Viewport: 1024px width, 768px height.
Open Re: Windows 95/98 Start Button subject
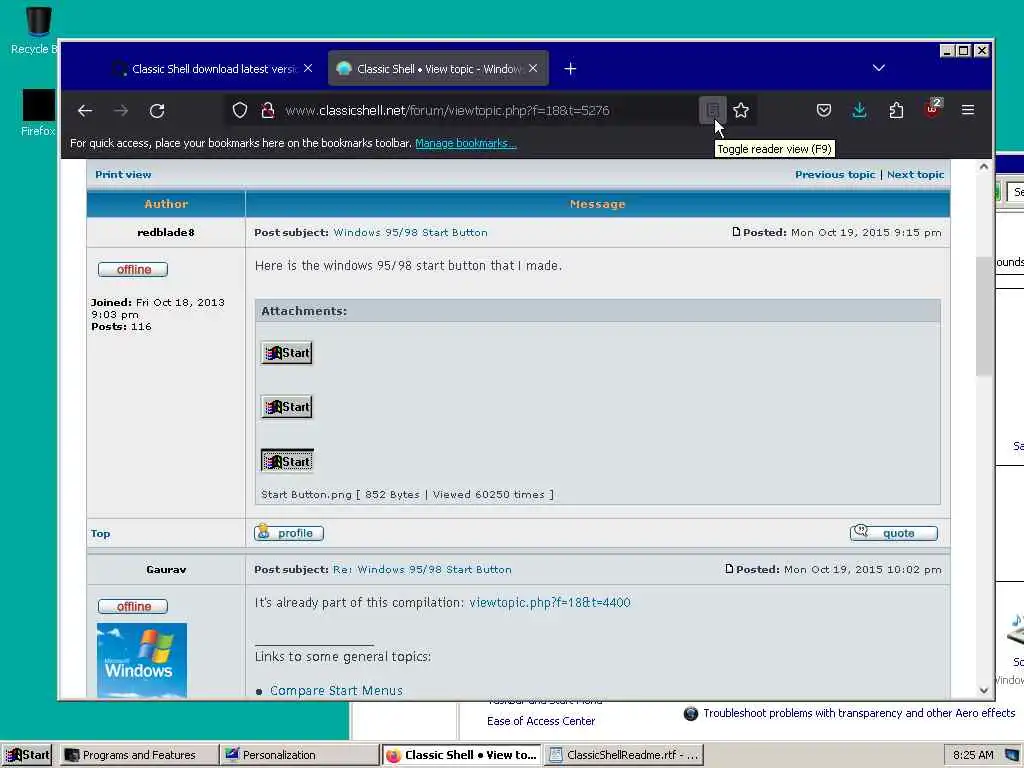click(422, 569)
